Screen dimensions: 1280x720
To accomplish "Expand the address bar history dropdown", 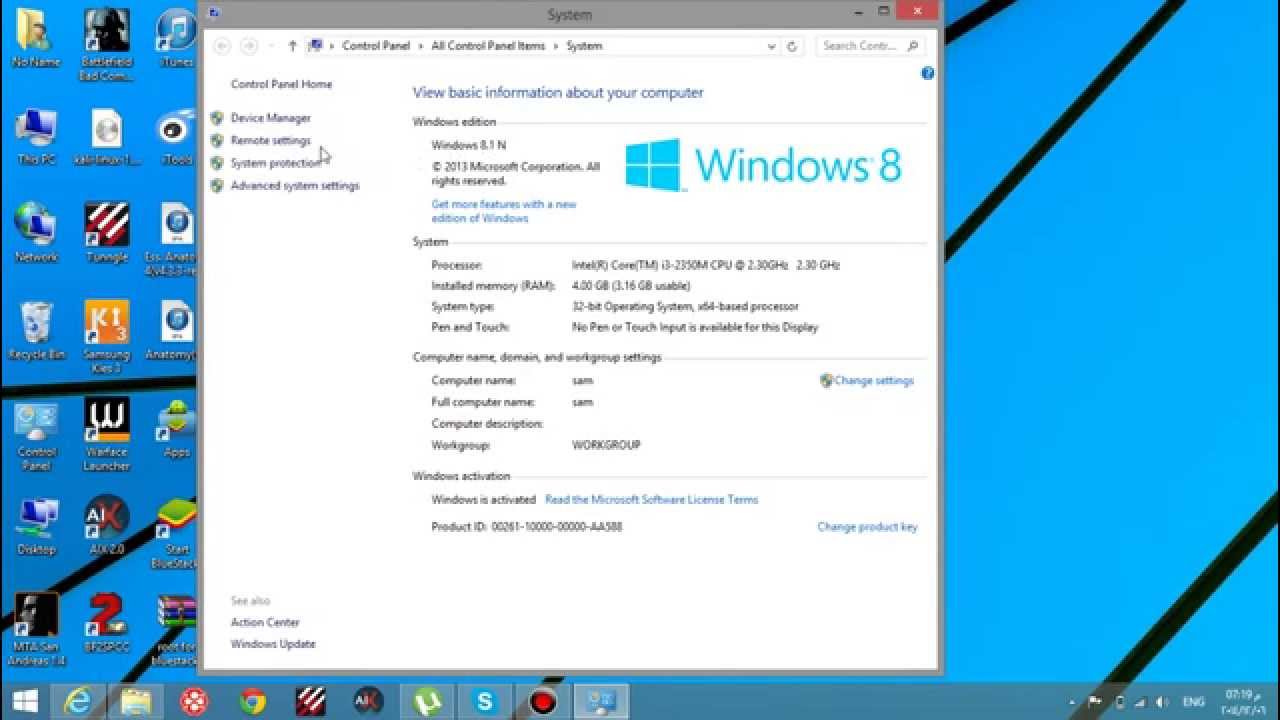I will [x=771, y=46].
